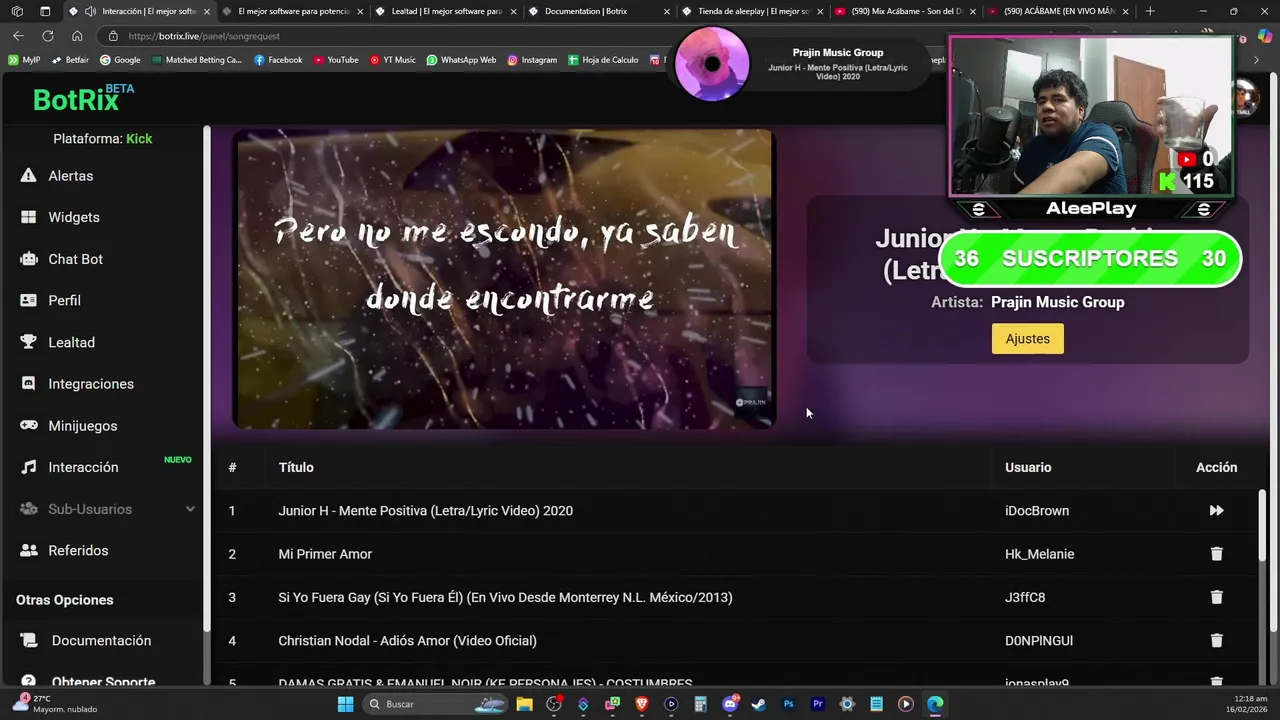Switch to Documentation | Botrix tab
Viewport: 1280px width, 720px height.
[598, 11]
